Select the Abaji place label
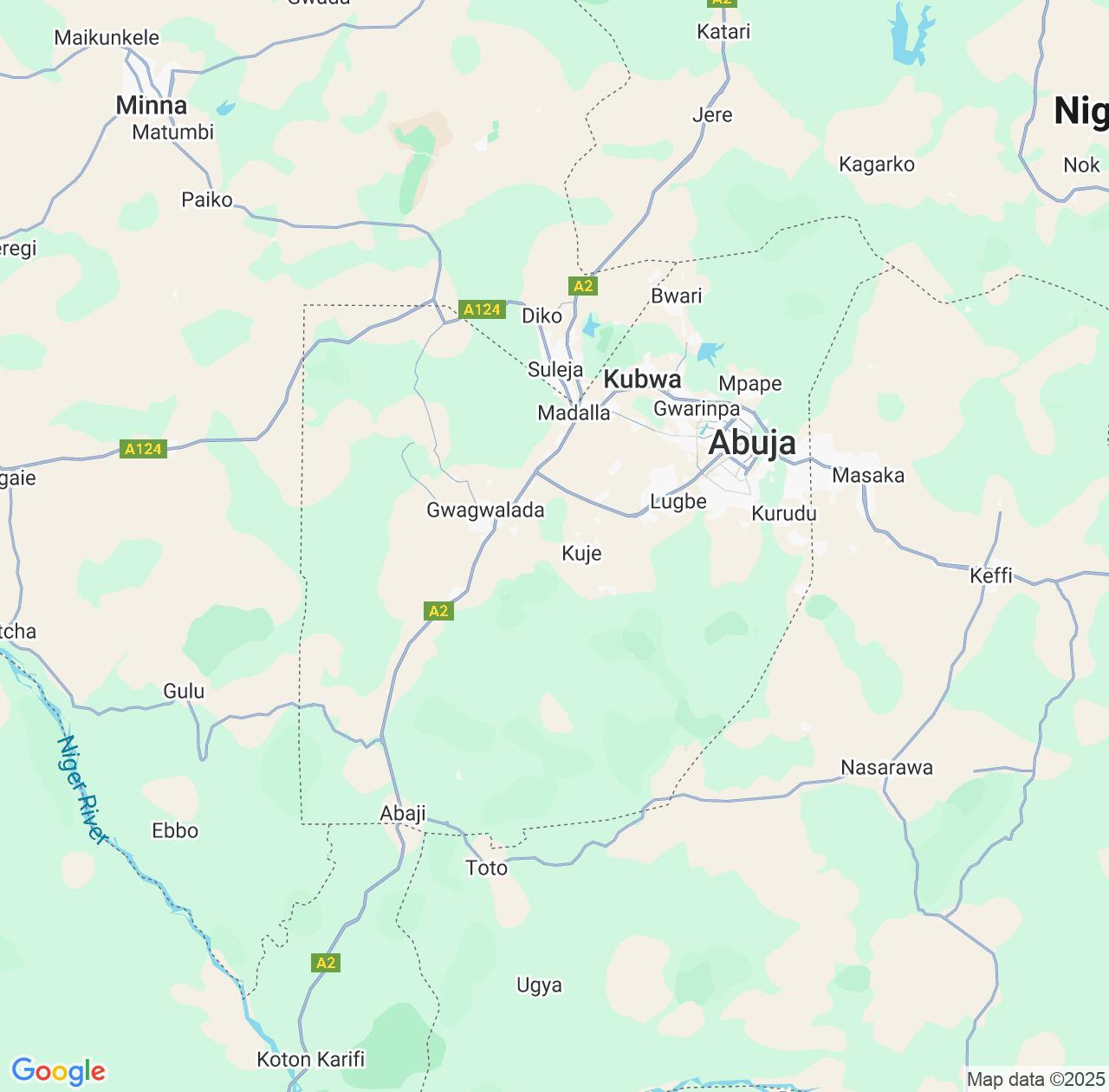 coord(403,814)
